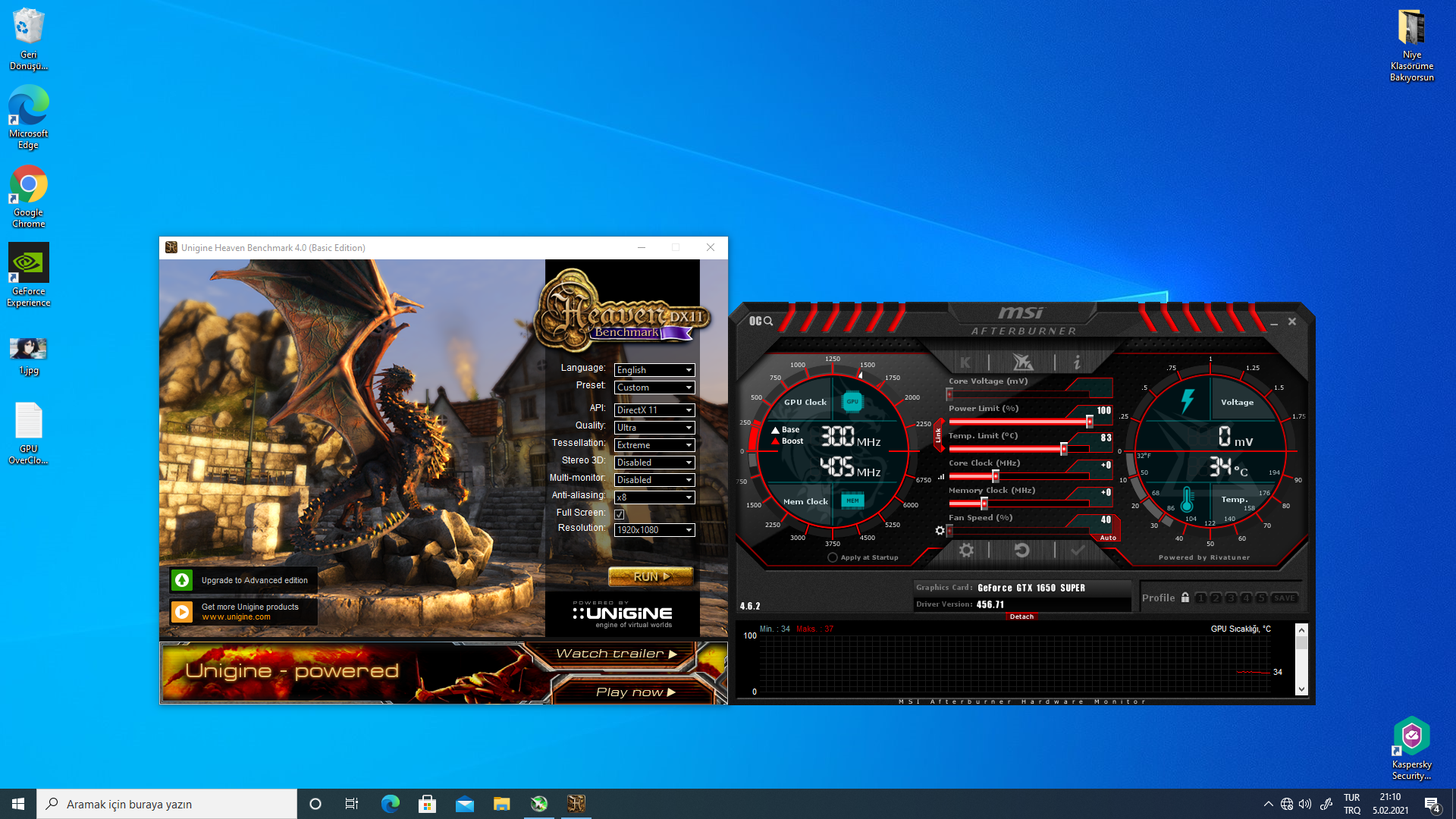The width and height of the screenshot is (1456, 819).
Task: Click the core clock curve editor icon
Action: (x=941, y=477)
